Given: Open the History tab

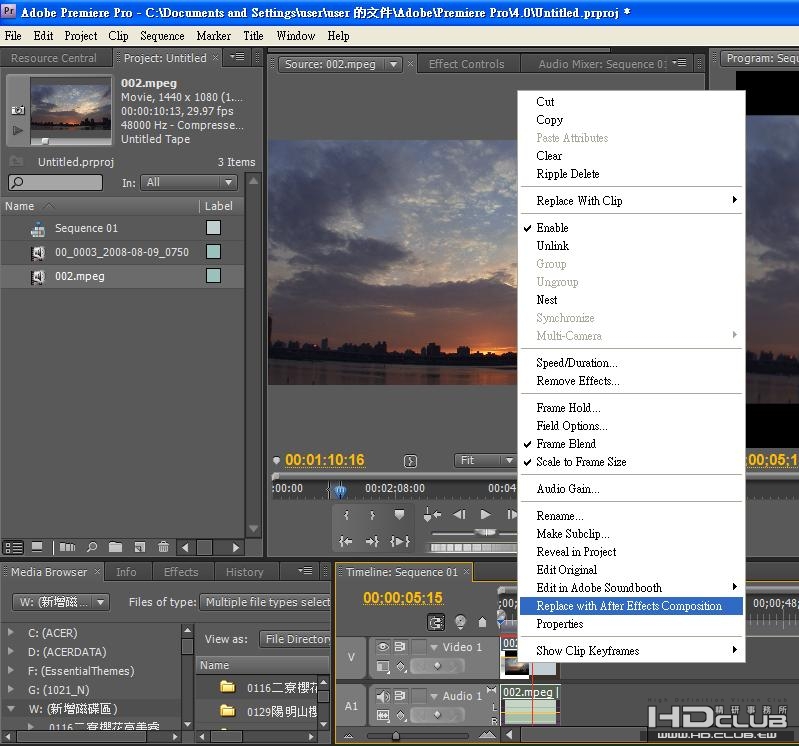Looking at the screenshot, I should [x=245, y=572].
